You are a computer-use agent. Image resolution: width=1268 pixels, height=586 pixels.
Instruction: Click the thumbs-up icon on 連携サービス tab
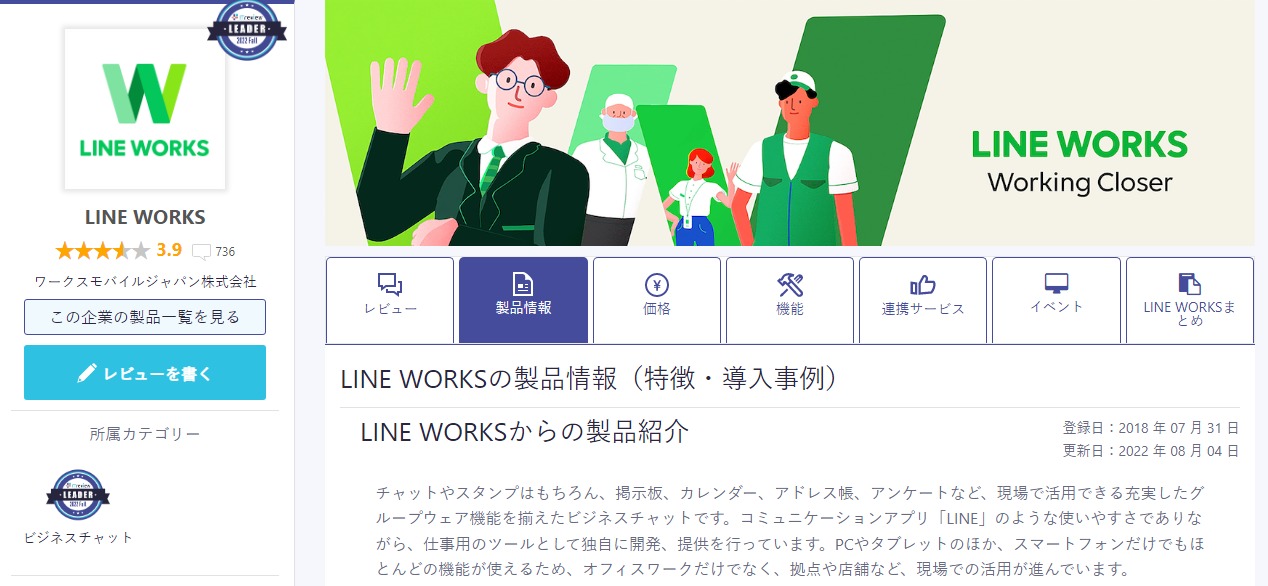tap(923, 285)
